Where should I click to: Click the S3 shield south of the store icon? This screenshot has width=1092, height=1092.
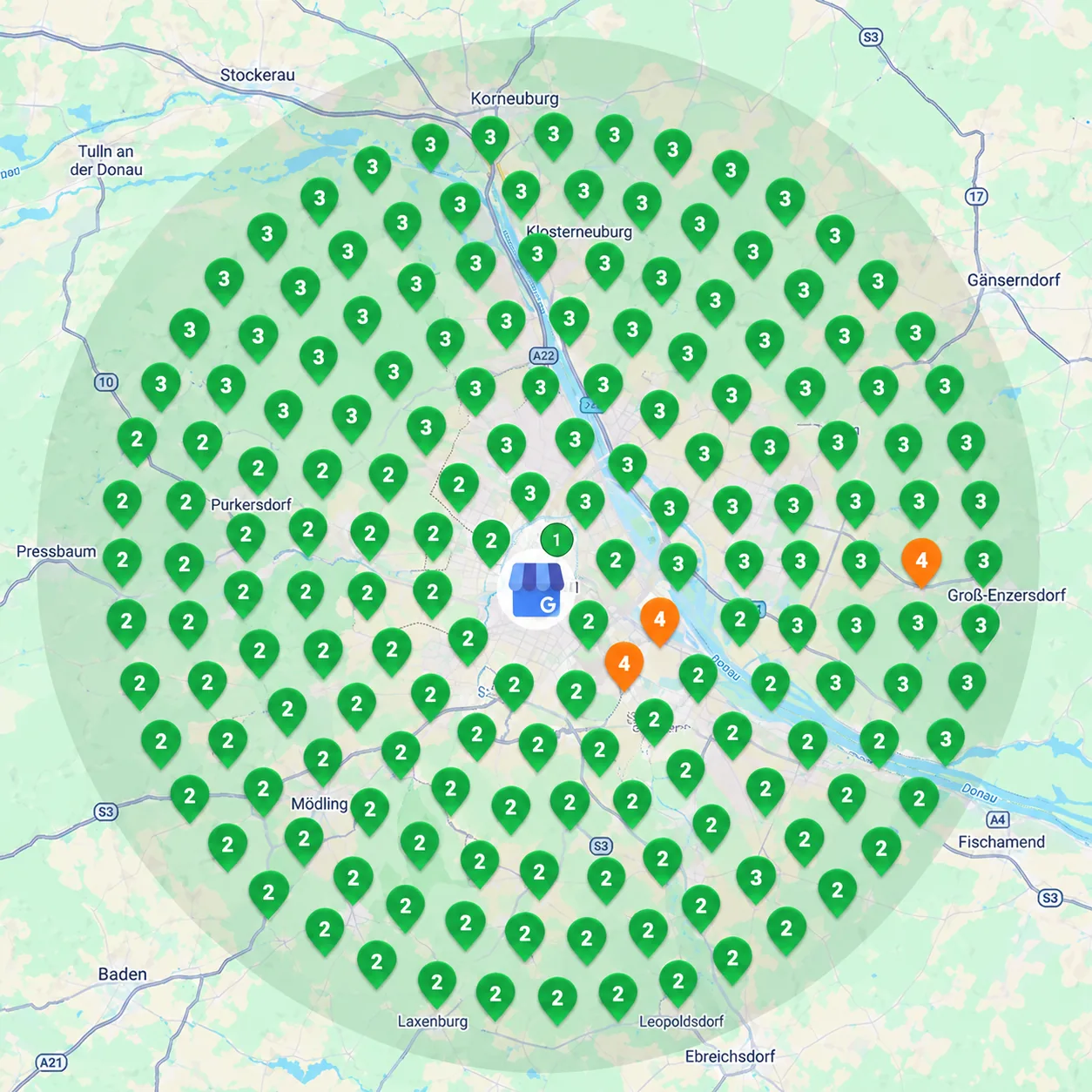coord(601,846)
